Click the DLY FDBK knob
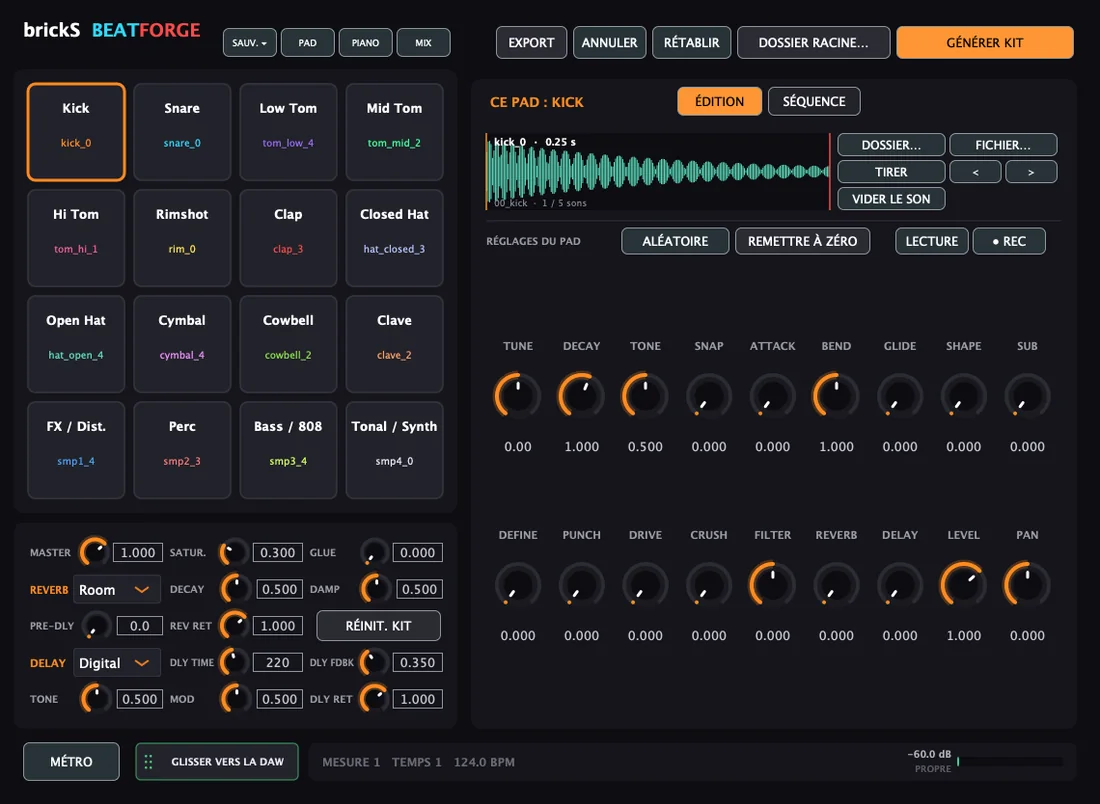 [x=375, y=662]
